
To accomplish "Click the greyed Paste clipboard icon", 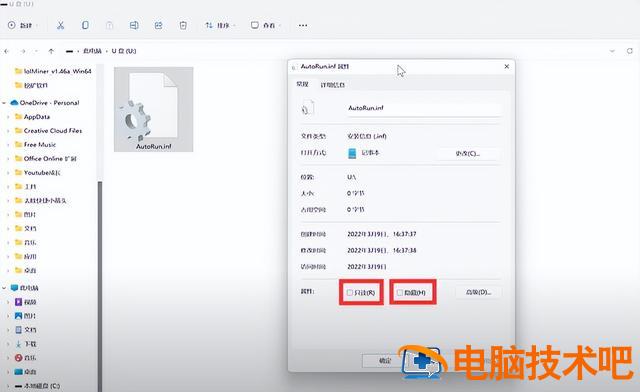I will click(109, 25).
